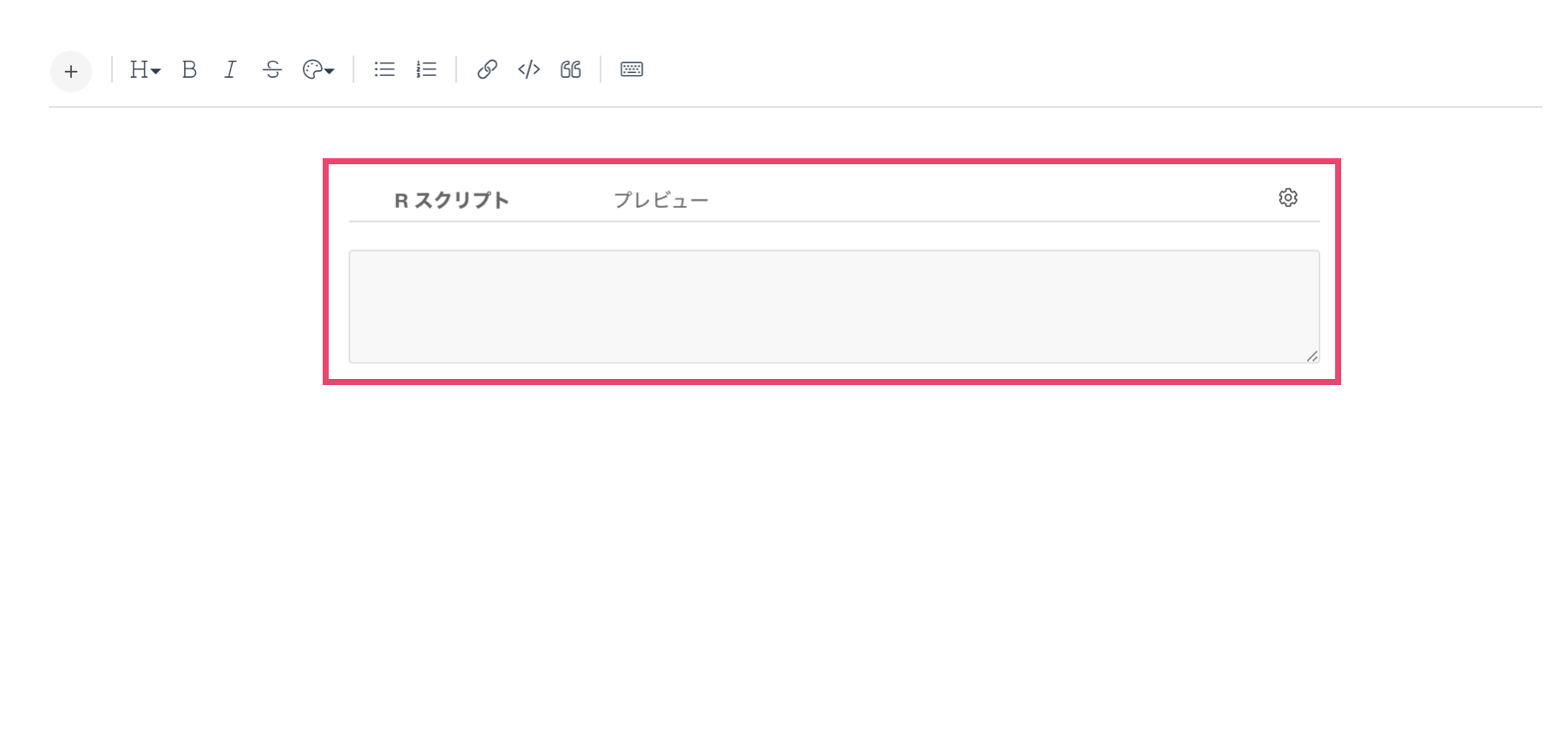Toggle bold formatting

[190, 69]
